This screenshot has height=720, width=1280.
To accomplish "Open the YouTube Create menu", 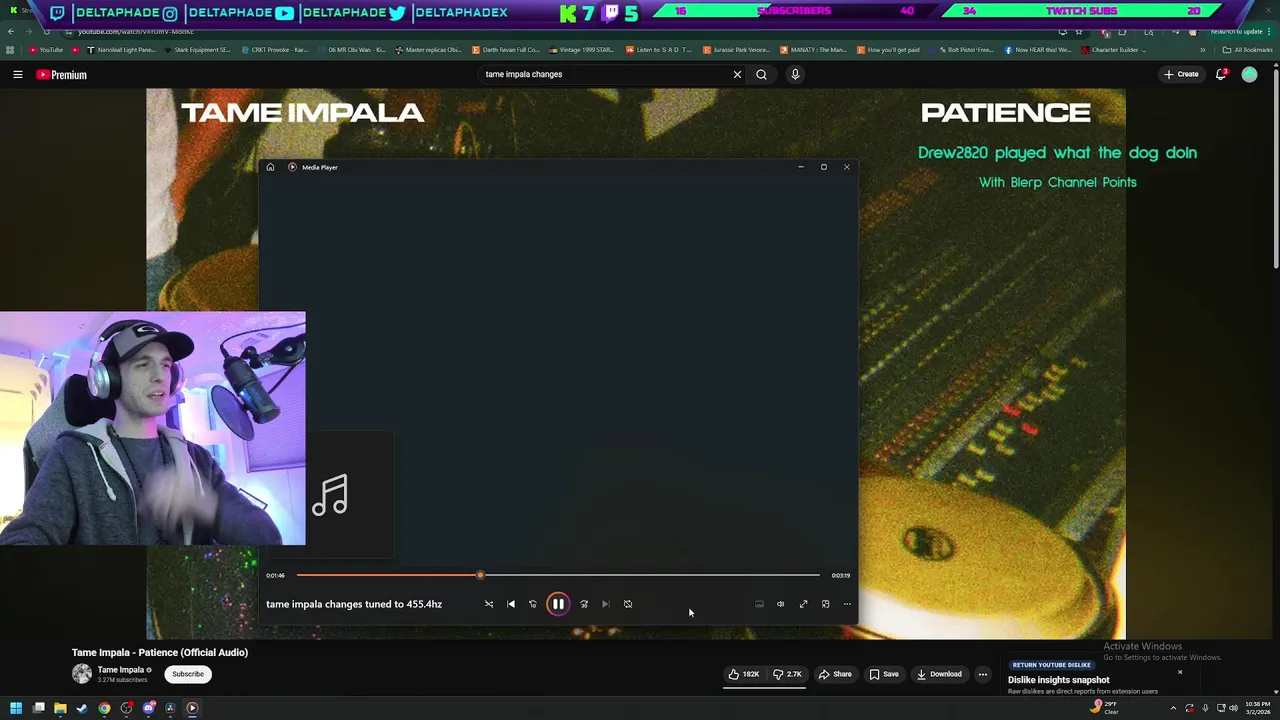I will click(x=1181, y=74).
